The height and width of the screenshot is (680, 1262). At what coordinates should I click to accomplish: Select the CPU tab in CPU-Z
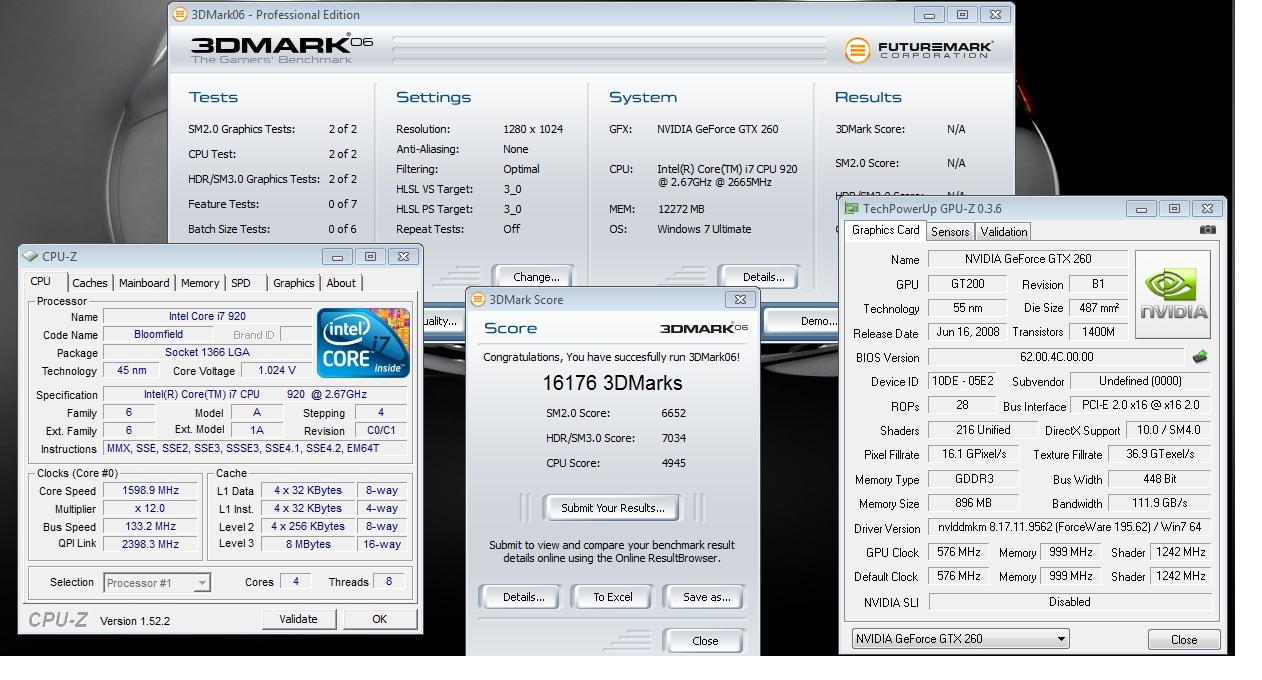click(x=41, y=282)
